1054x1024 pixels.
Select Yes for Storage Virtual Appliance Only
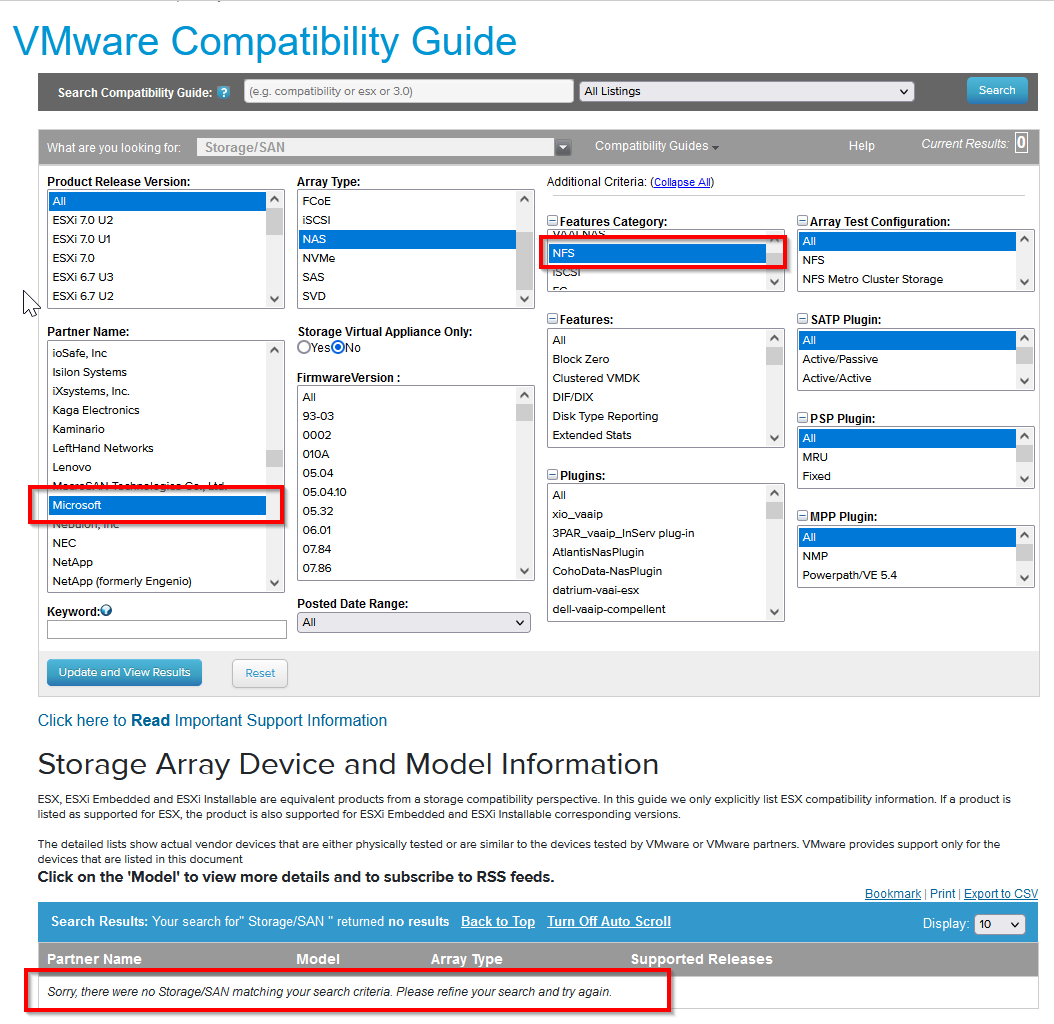[x=304, y=347]
